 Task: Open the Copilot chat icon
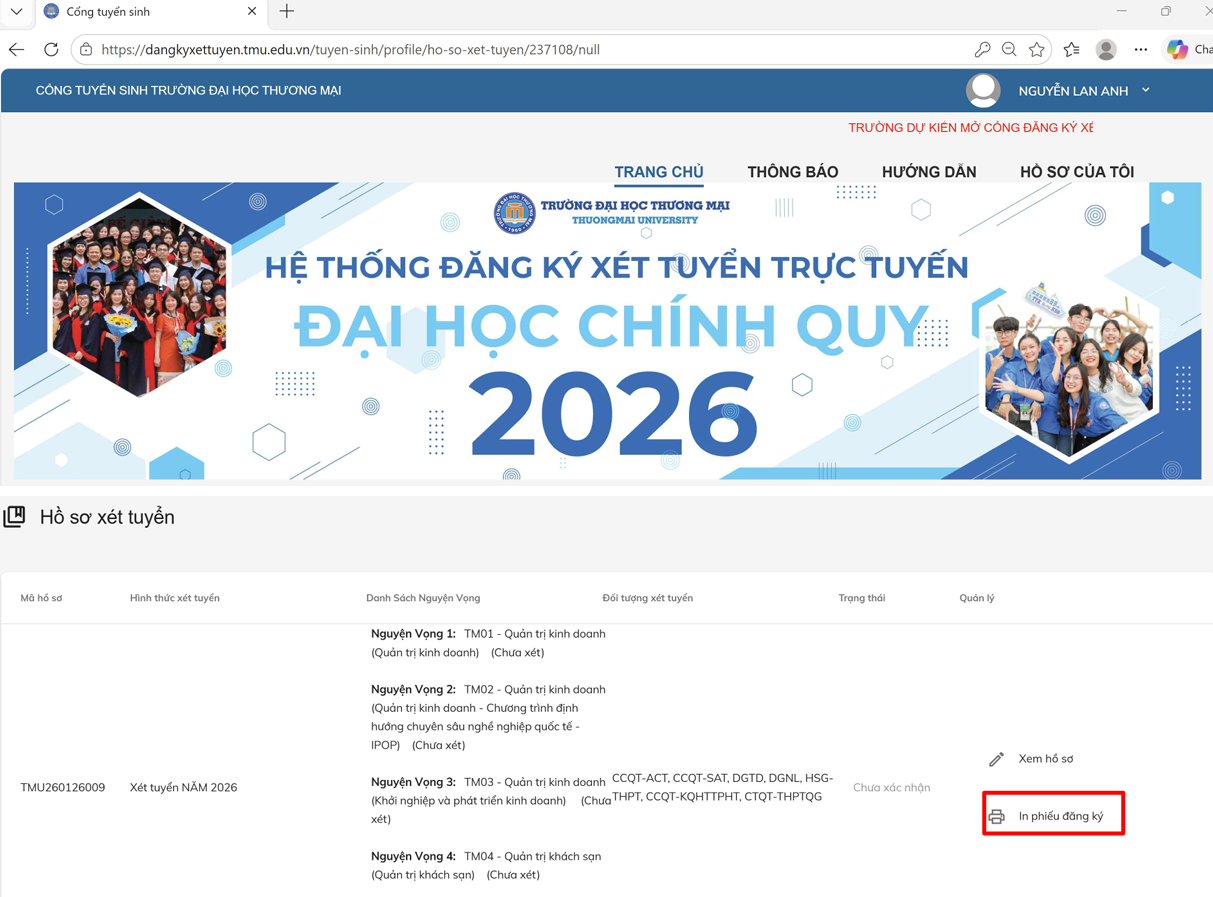pyautogui.click(x=1177, y=49)
